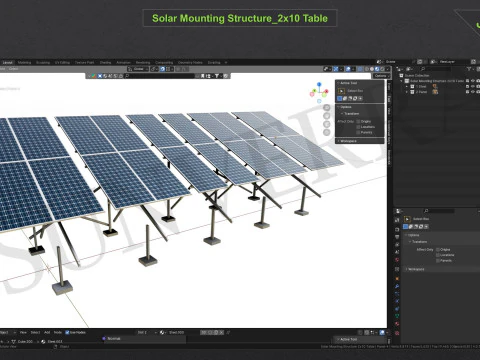Screen dimensions: 480x360
Task: Toggle viewport overlays
Action: (x=348, y=69)
